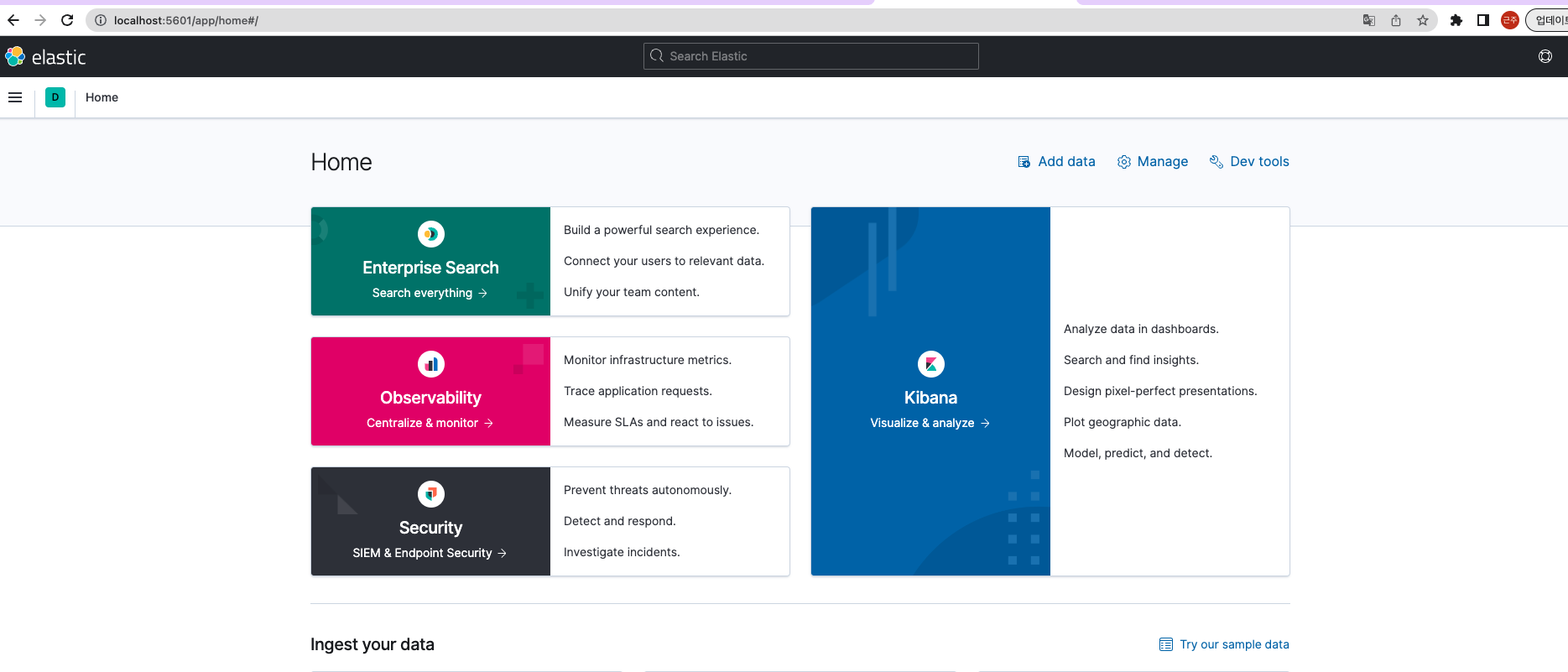Click 'Investigate incidents.' text

(x=623, y=552)
